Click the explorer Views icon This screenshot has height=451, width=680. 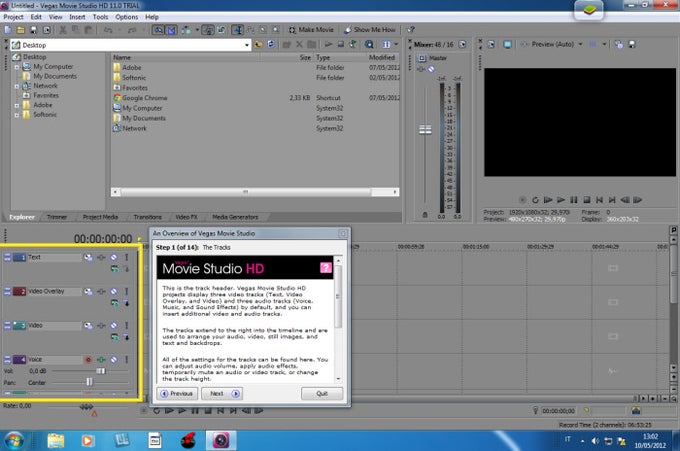(x=386, y=45)
